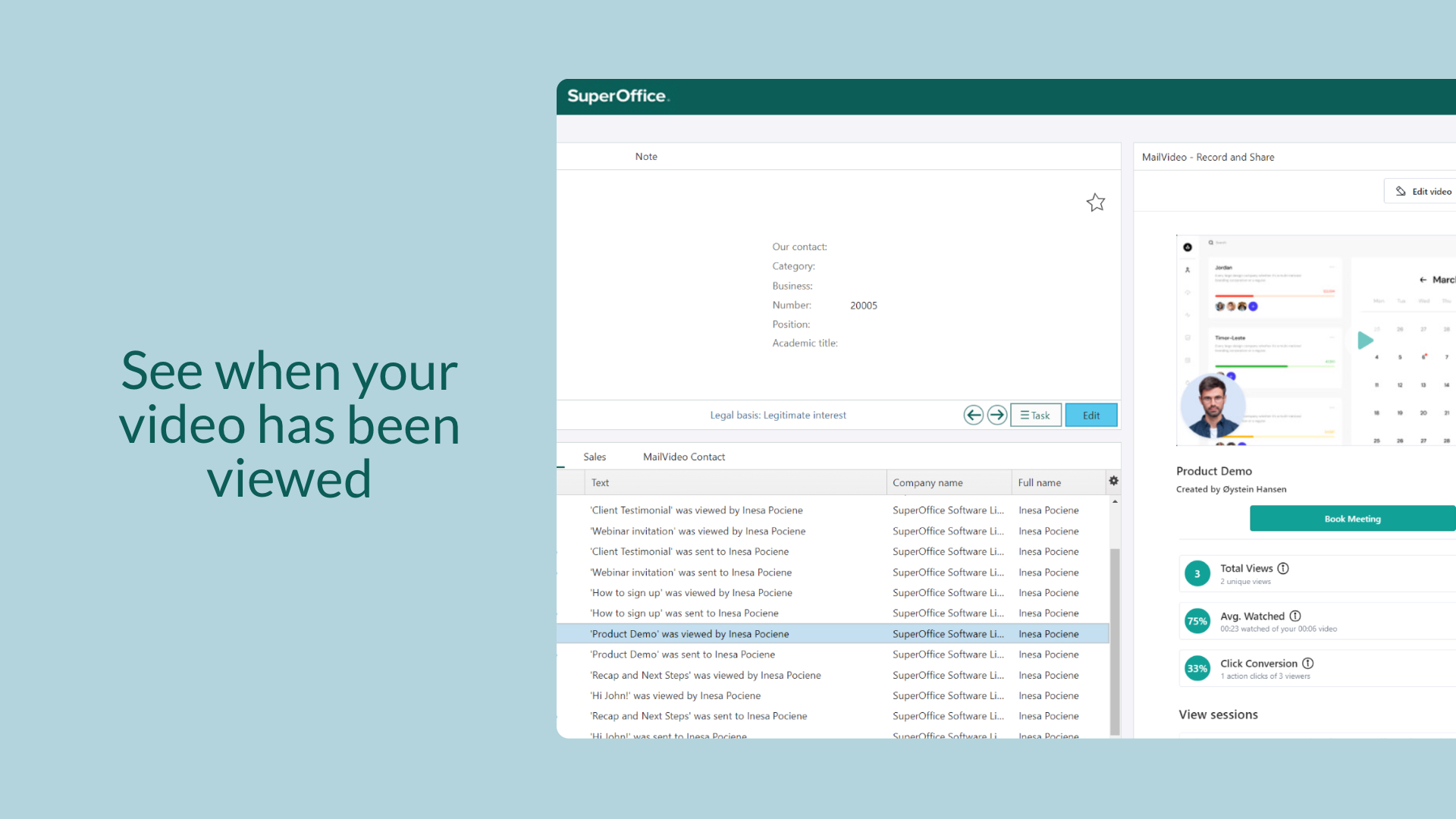Viewport: 1456px width, 819px height.
Task: Click the activity list vertical scrollbar
Action: 1115,641
